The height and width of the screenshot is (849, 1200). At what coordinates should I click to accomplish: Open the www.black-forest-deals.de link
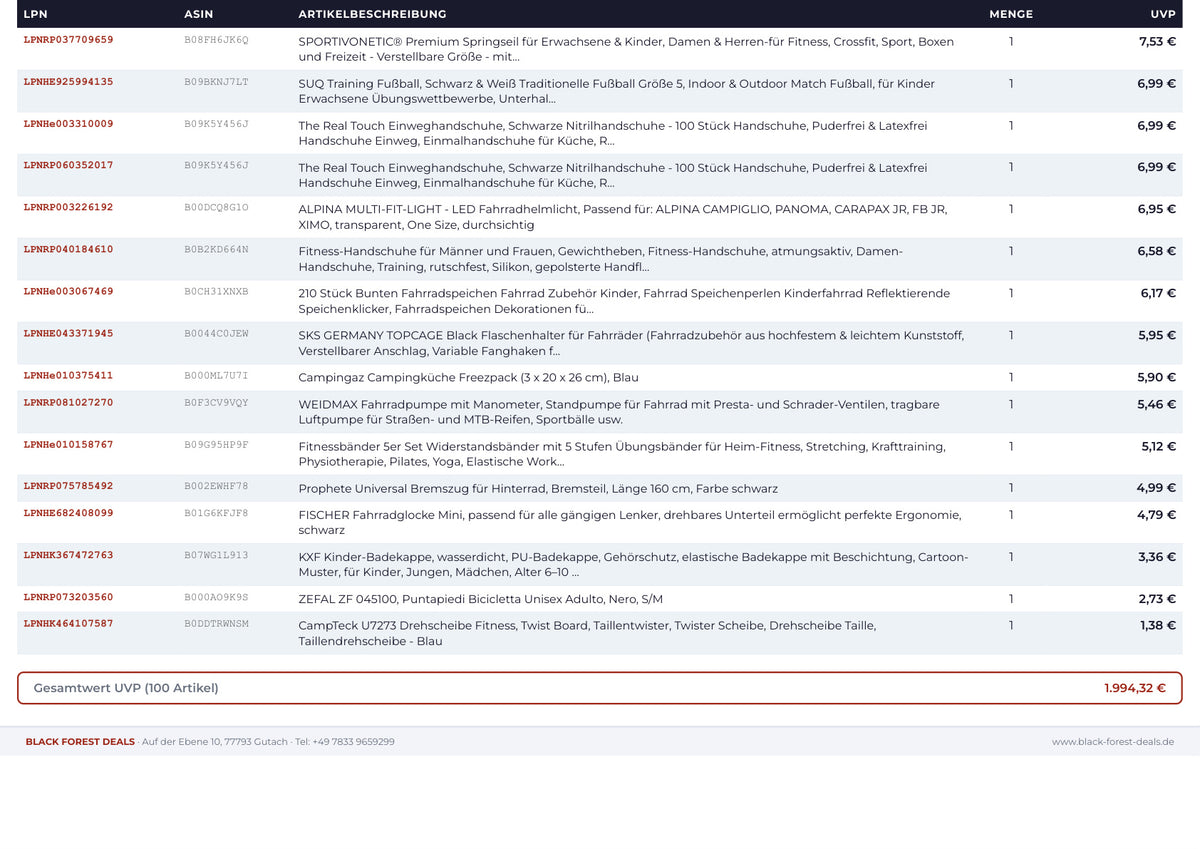[1113, 742]
